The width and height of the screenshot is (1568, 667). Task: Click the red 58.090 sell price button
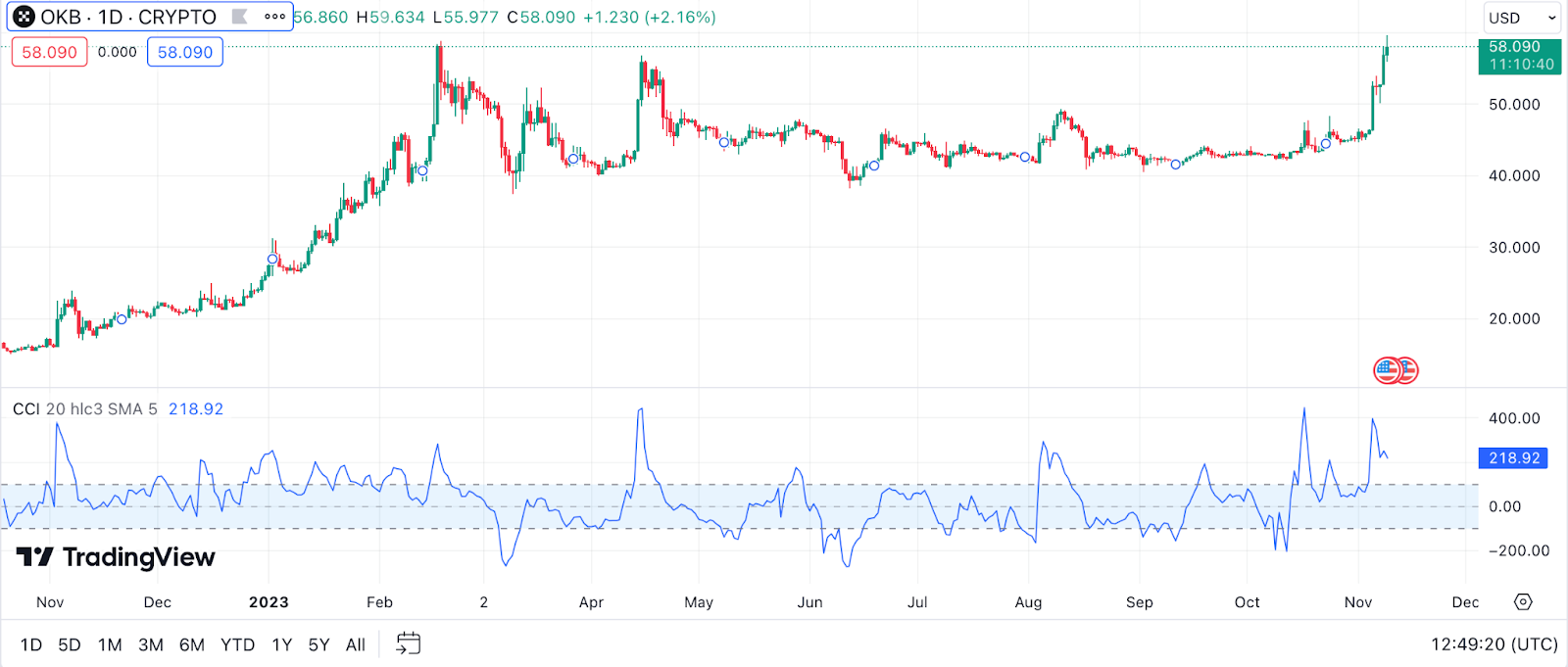(49, 52)
